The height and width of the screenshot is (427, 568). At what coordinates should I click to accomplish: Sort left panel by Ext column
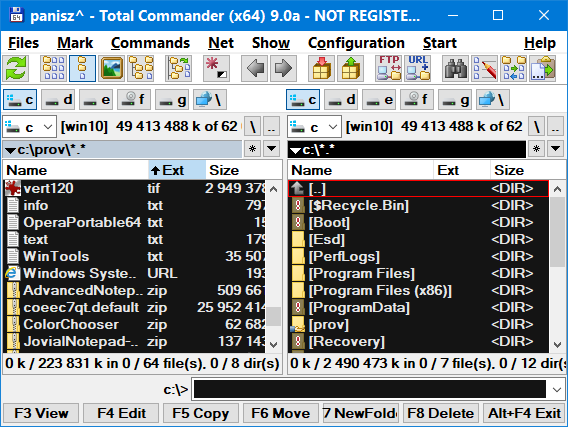click(177, 170)
